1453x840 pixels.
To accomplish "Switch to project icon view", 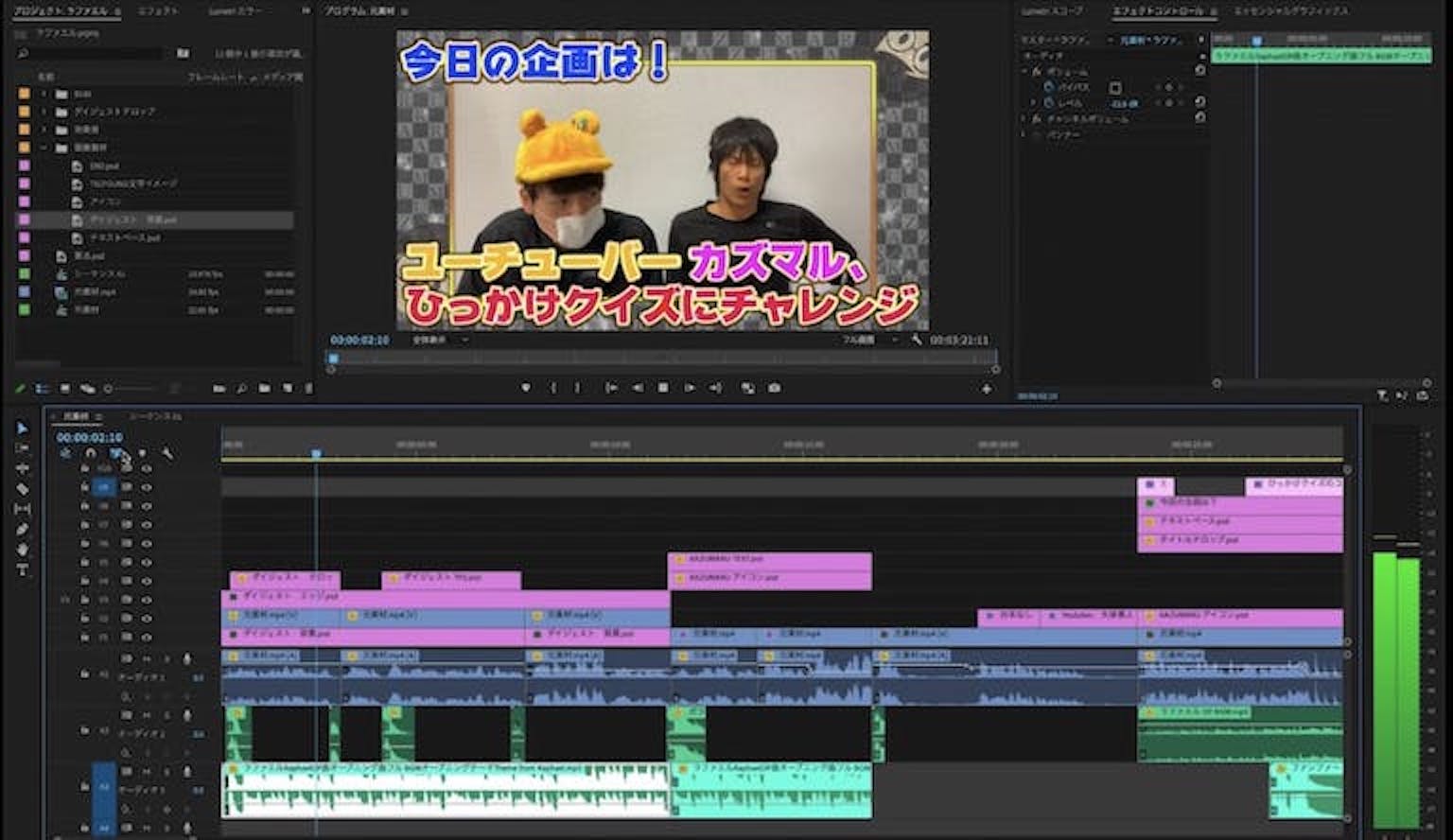I will pos(65,389).
